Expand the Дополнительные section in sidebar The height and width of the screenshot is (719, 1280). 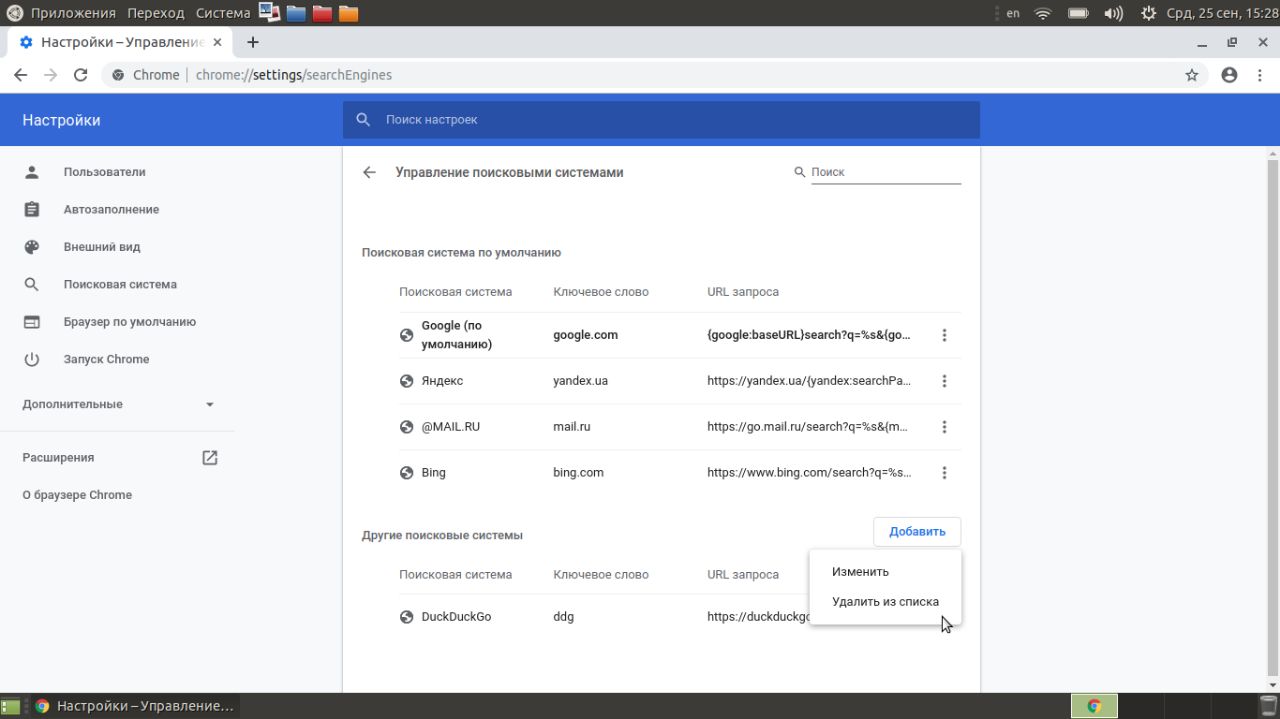pos(118,404)
